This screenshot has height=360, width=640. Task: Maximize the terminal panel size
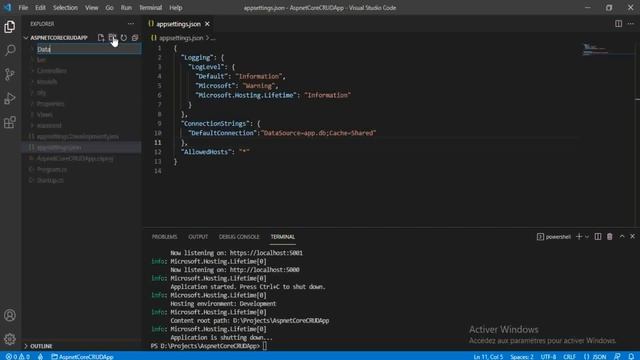[622, 237]
